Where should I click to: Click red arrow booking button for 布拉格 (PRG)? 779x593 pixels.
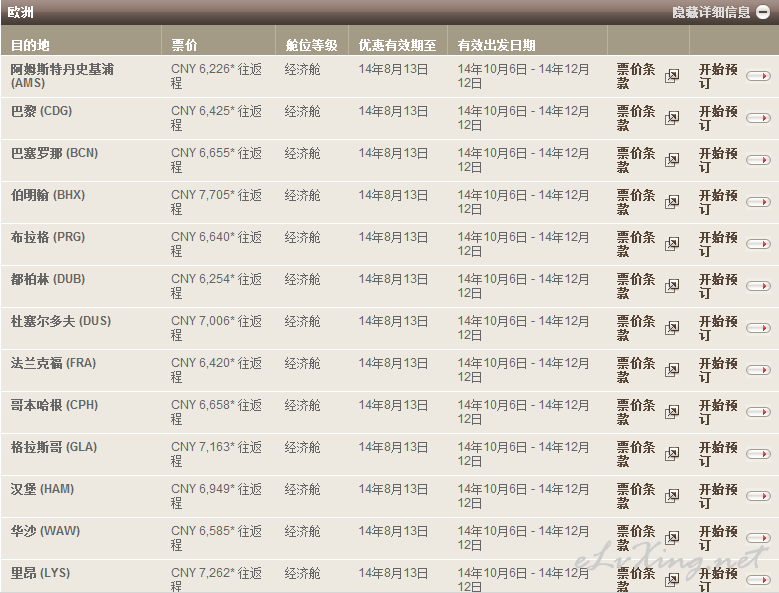758,244
